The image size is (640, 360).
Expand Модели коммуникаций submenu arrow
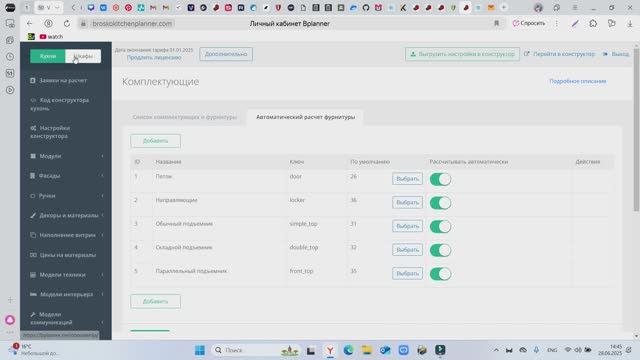(102, 322)
